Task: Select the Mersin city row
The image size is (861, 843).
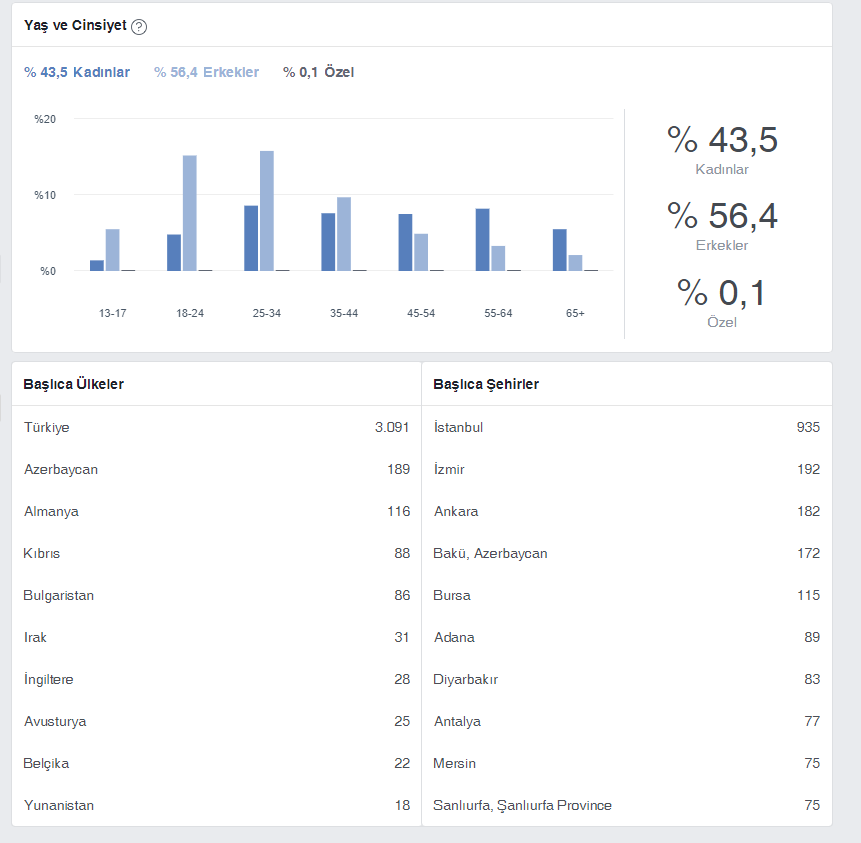Action: pyautogui.click(x=627, y=763)
